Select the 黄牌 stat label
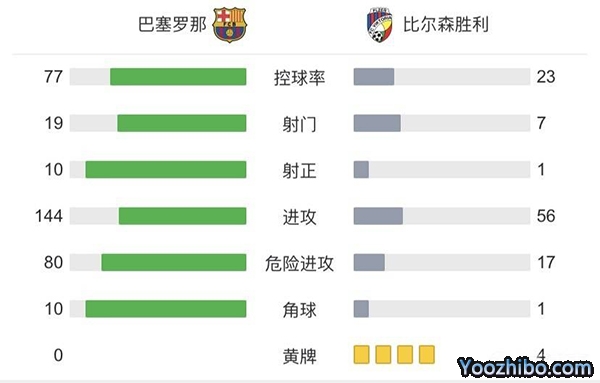600x383 pixels. pos(300,356)
